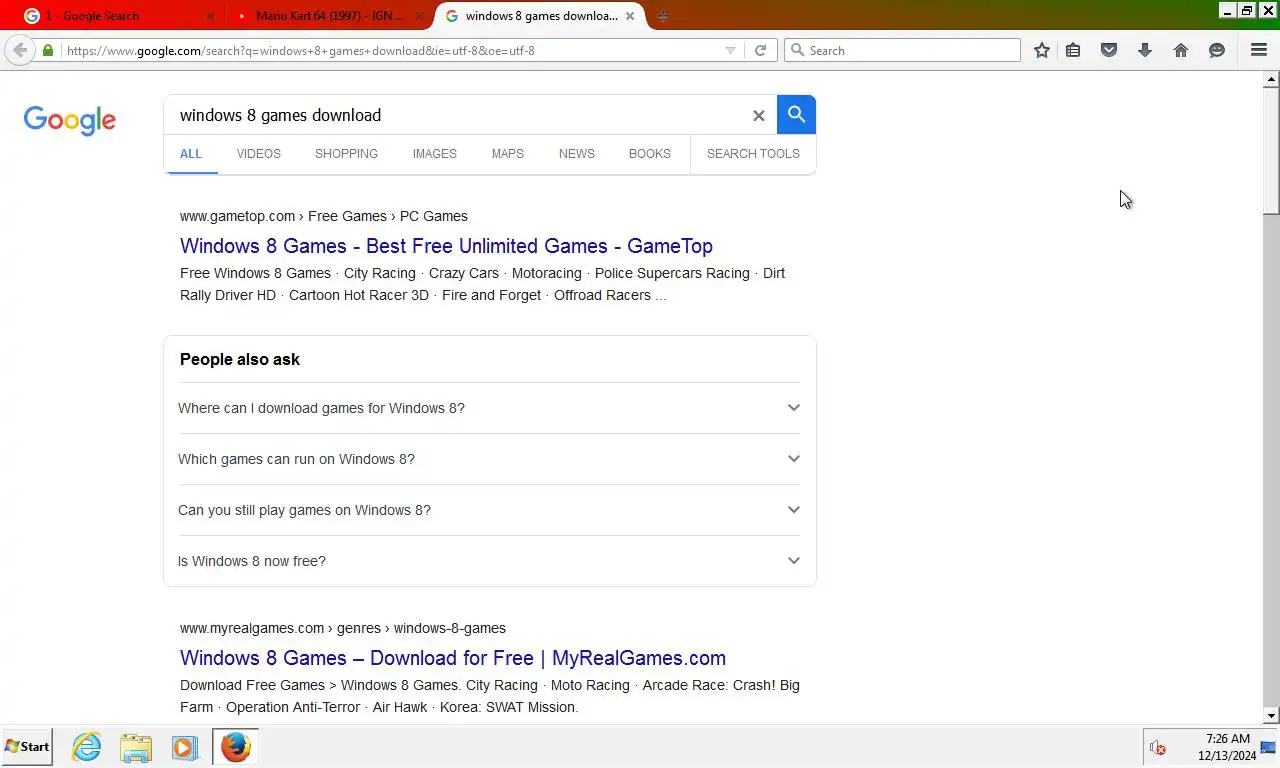The height and width of the screenshot is (768, 1280).
Task: Click the muted volume speaker tray icon
Action: [x=1158, y=748]
